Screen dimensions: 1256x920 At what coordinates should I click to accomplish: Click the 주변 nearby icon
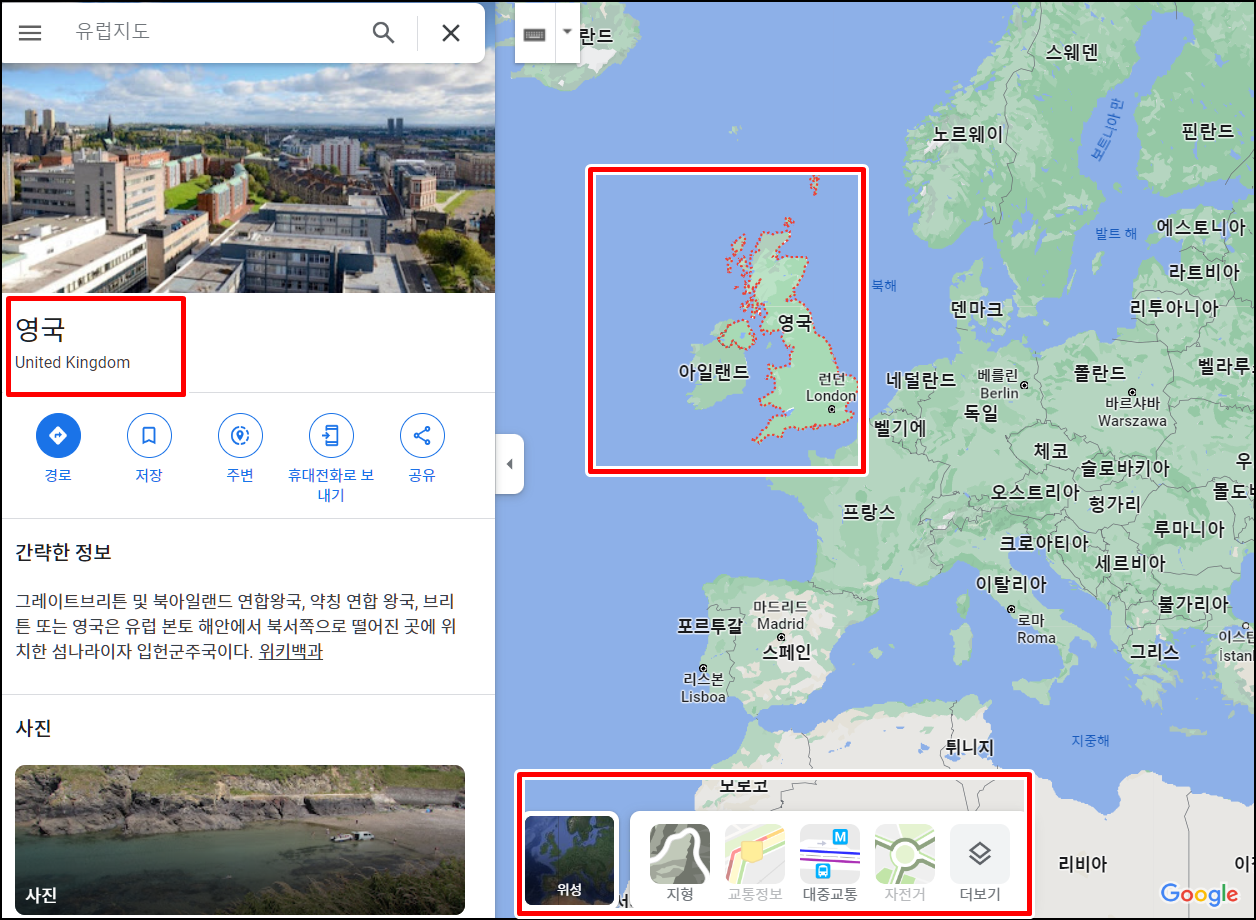click(x=240, y=436)
